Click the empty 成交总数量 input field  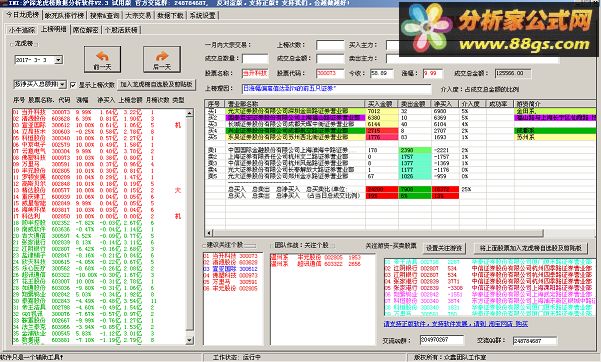click(255, 59)
